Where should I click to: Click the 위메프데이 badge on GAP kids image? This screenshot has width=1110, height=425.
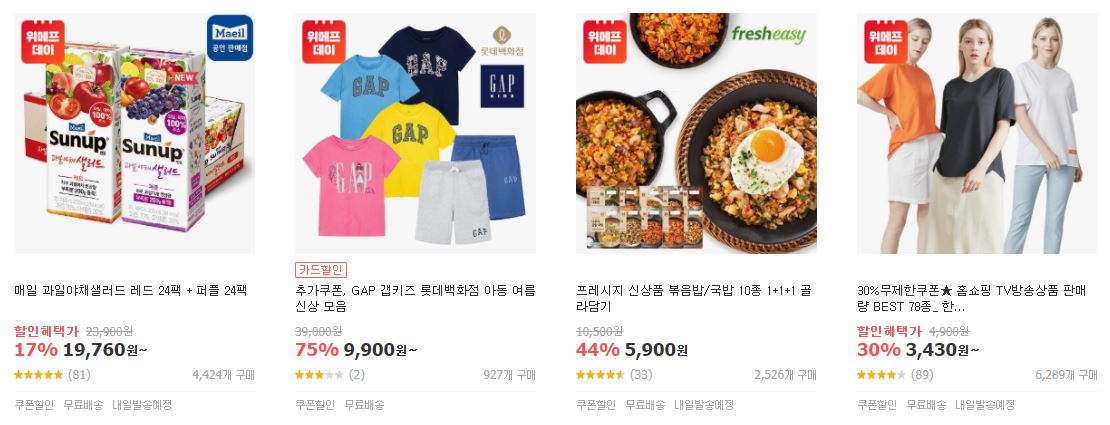pyautogui.click(x=324, y=42)
